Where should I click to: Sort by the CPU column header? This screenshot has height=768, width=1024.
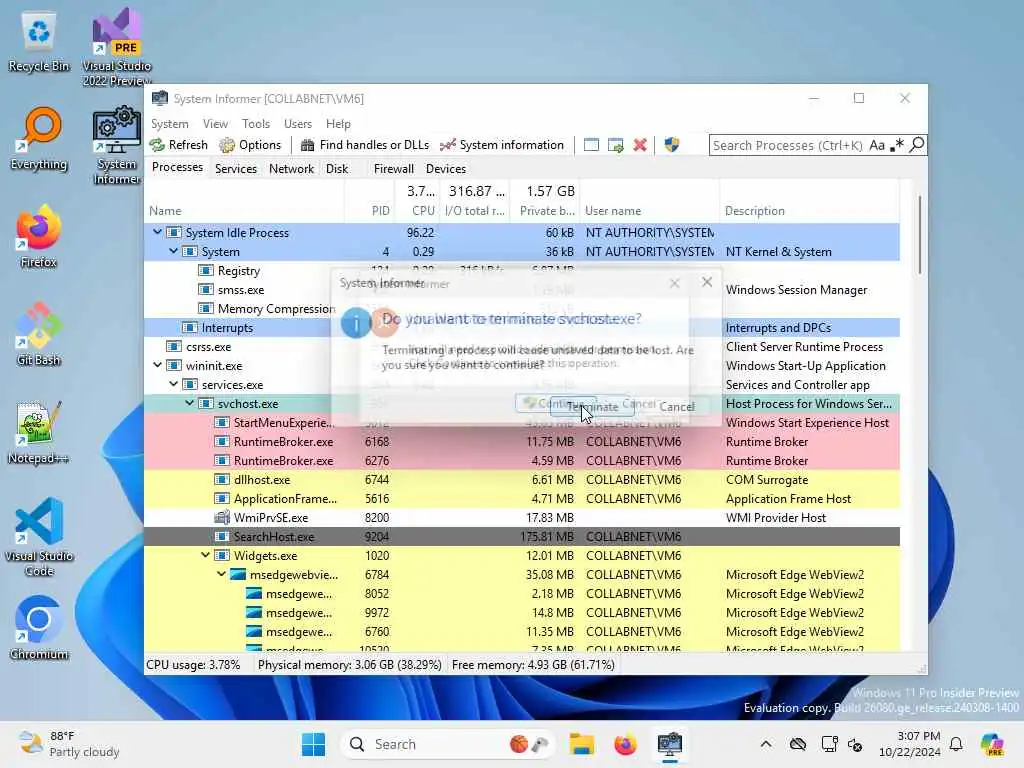click(x=417, y=201)
